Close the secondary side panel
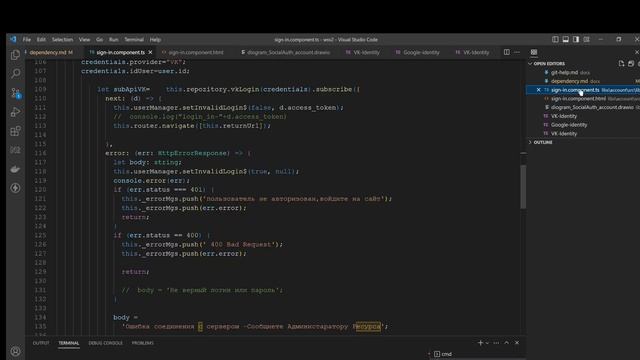The width and height of the screenshot is (640, 360). tap(637, 52)
